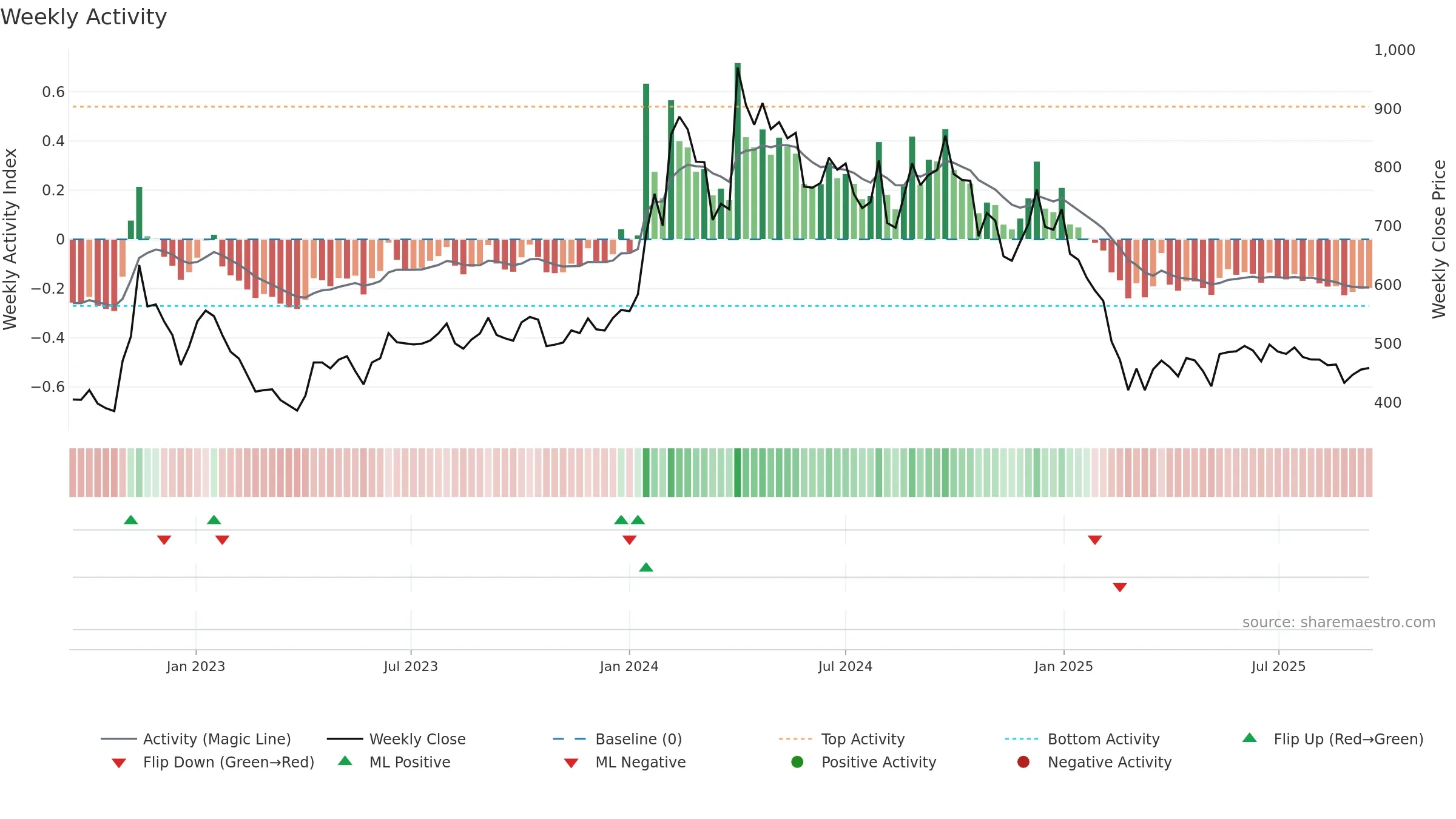Screen dimensions: 1456x819
Task: Click the ML Positive triangle after Jan 2024
Action: (x=646, y=567)
